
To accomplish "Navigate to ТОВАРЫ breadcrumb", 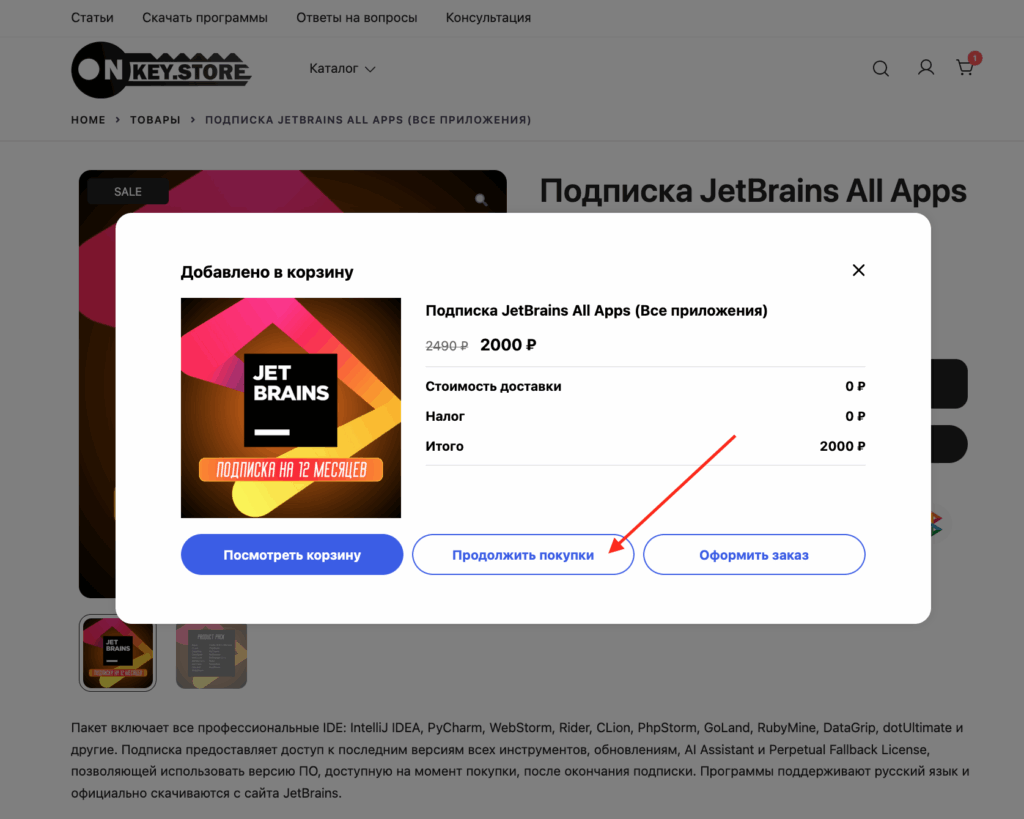I will coord(155,120).
